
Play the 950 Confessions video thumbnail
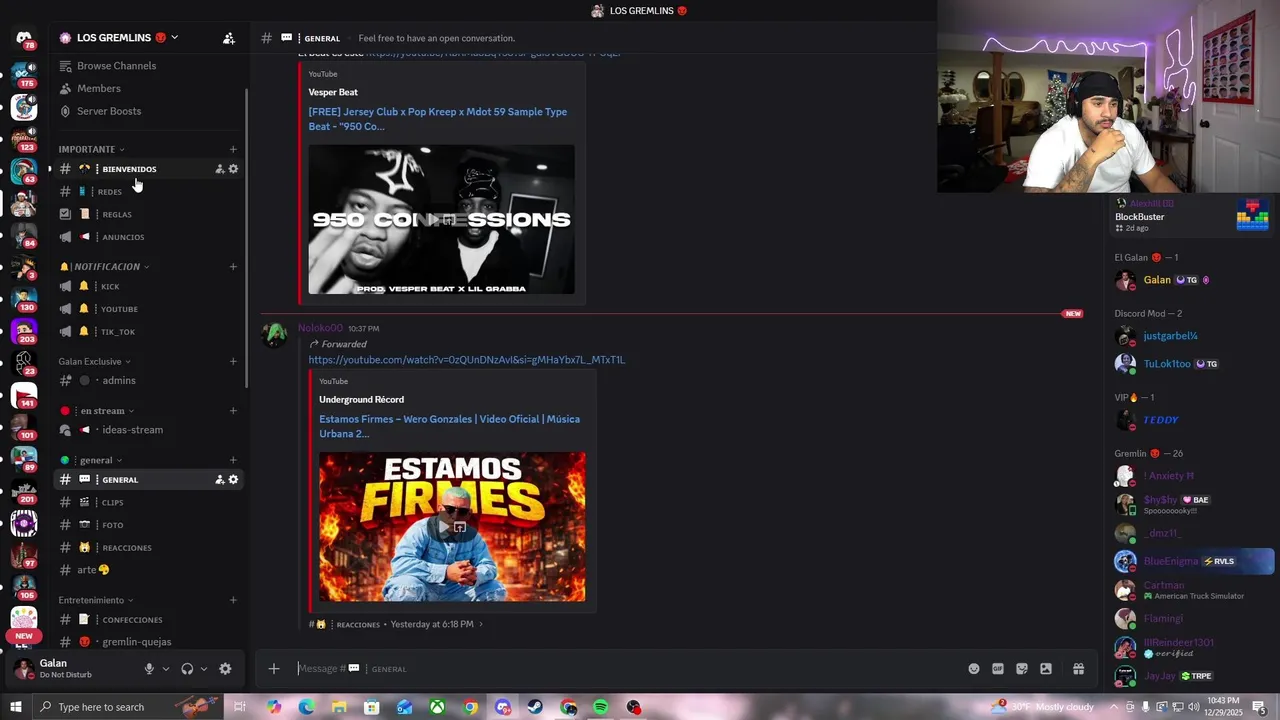pyautogui.click(x=441, y=220)
